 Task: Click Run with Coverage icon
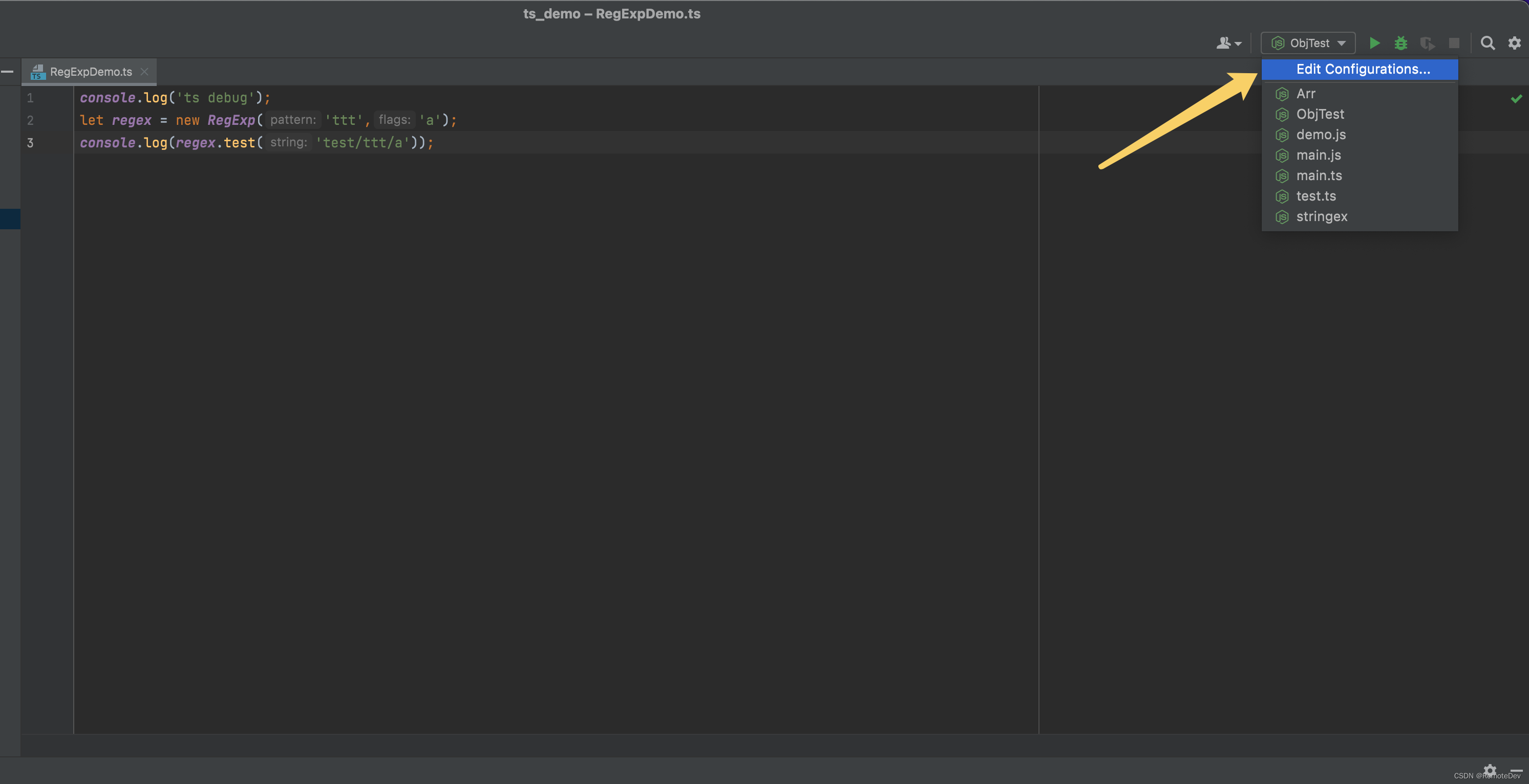pyautogui.click(x=1428, y=43)
